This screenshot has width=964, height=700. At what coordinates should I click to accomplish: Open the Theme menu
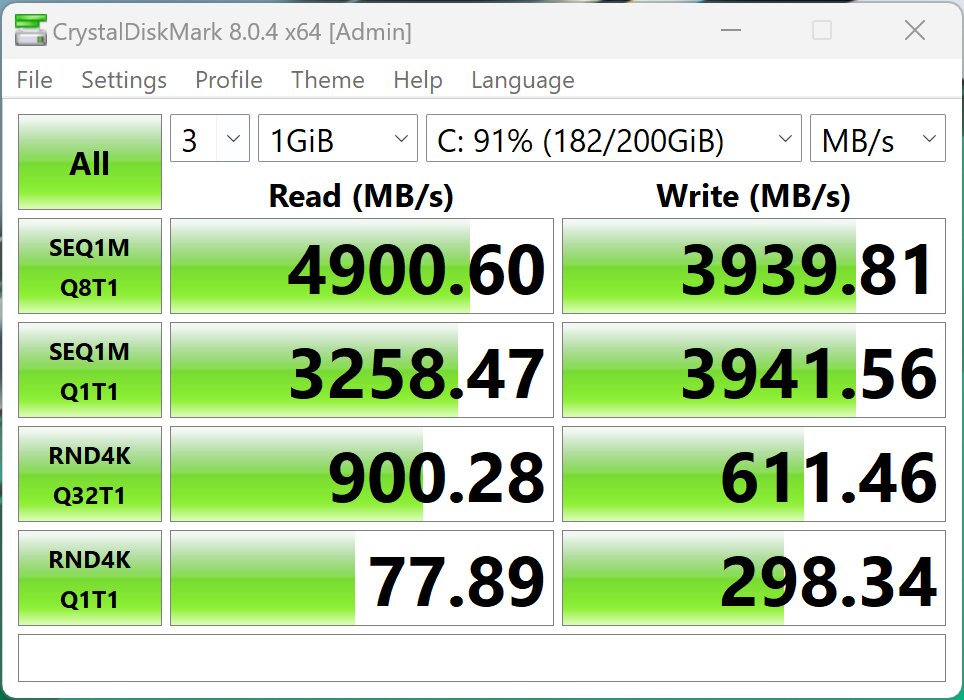pos(328,80)
